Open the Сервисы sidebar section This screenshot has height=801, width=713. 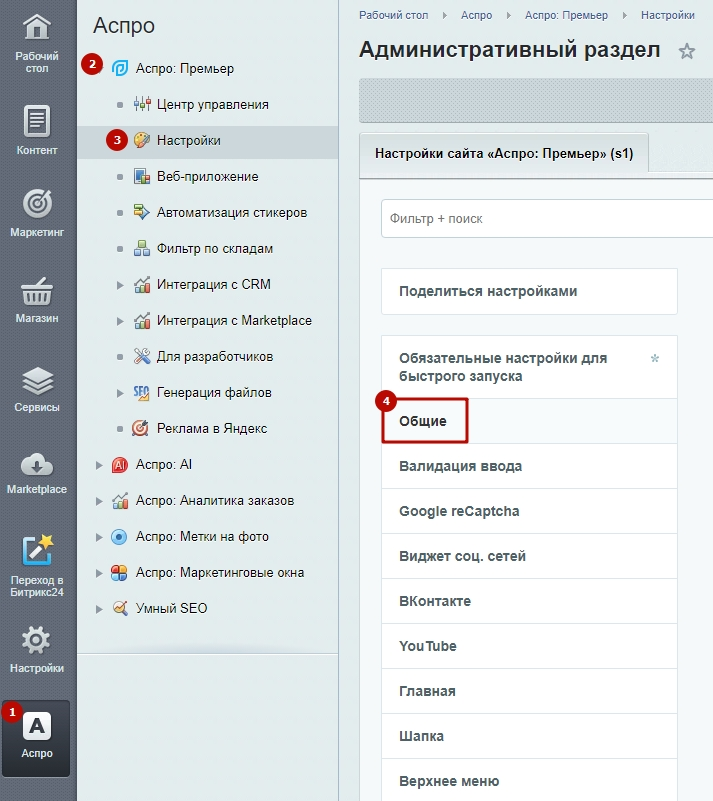37,389
